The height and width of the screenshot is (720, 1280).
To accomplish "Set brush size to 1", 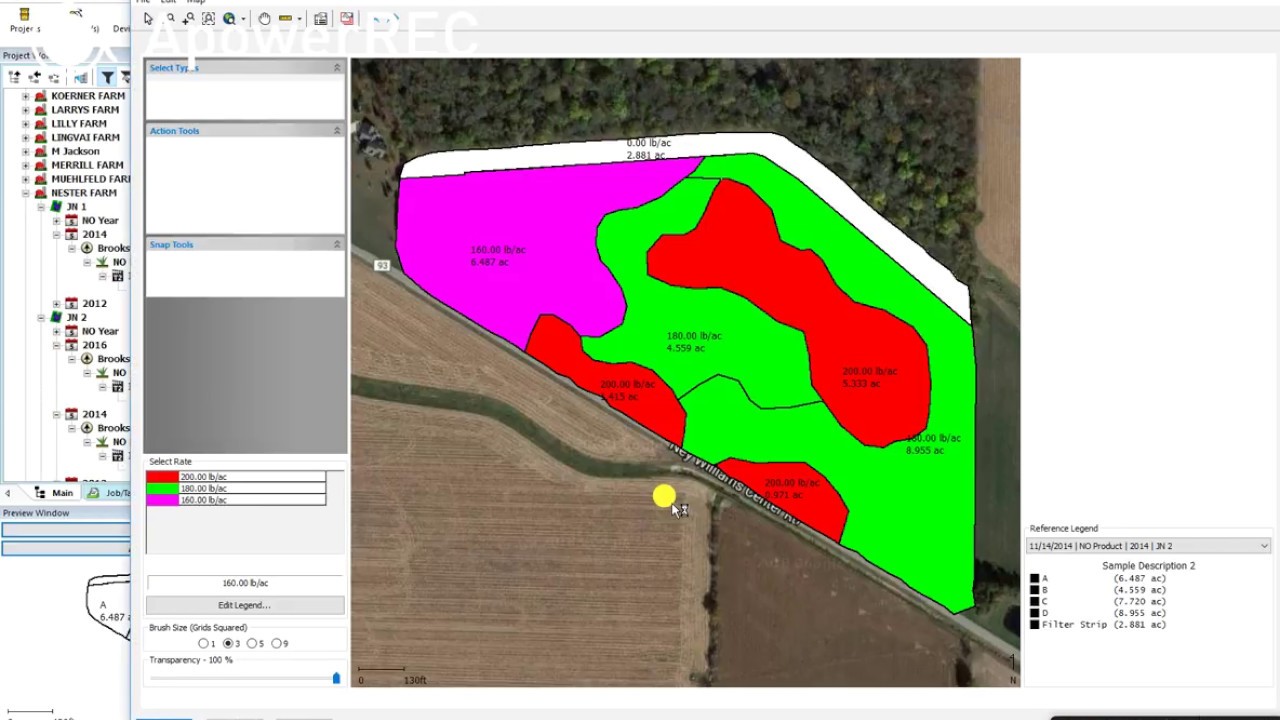I will click(204, 644).
